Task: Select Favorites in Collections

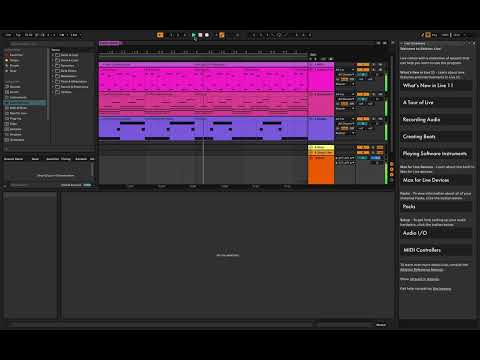Action: [16, 55]
